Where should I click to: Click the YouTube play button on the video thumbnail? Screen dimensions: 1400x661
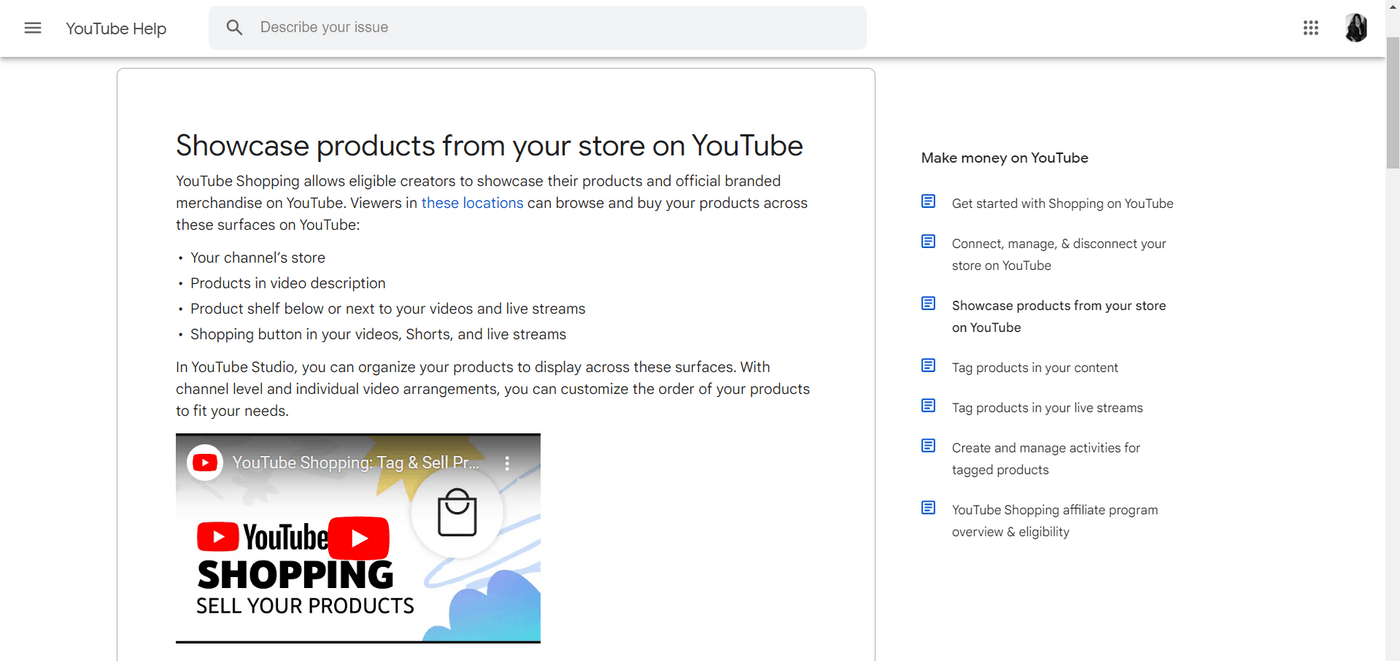[204, 462]
